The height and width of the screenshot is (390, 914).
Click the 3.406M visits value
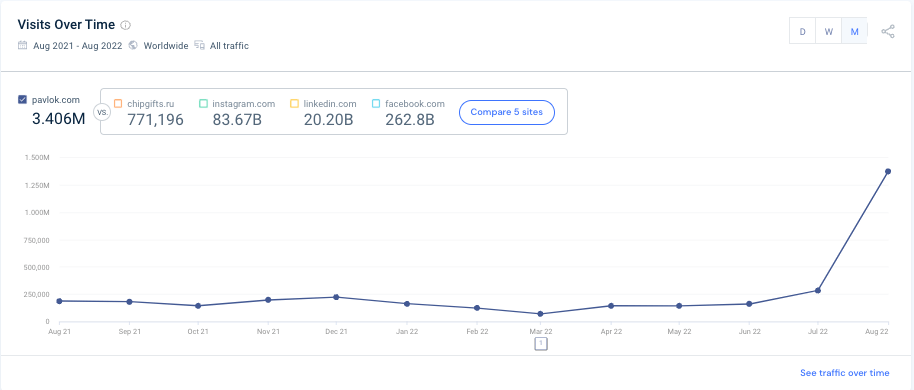[58, 119]
